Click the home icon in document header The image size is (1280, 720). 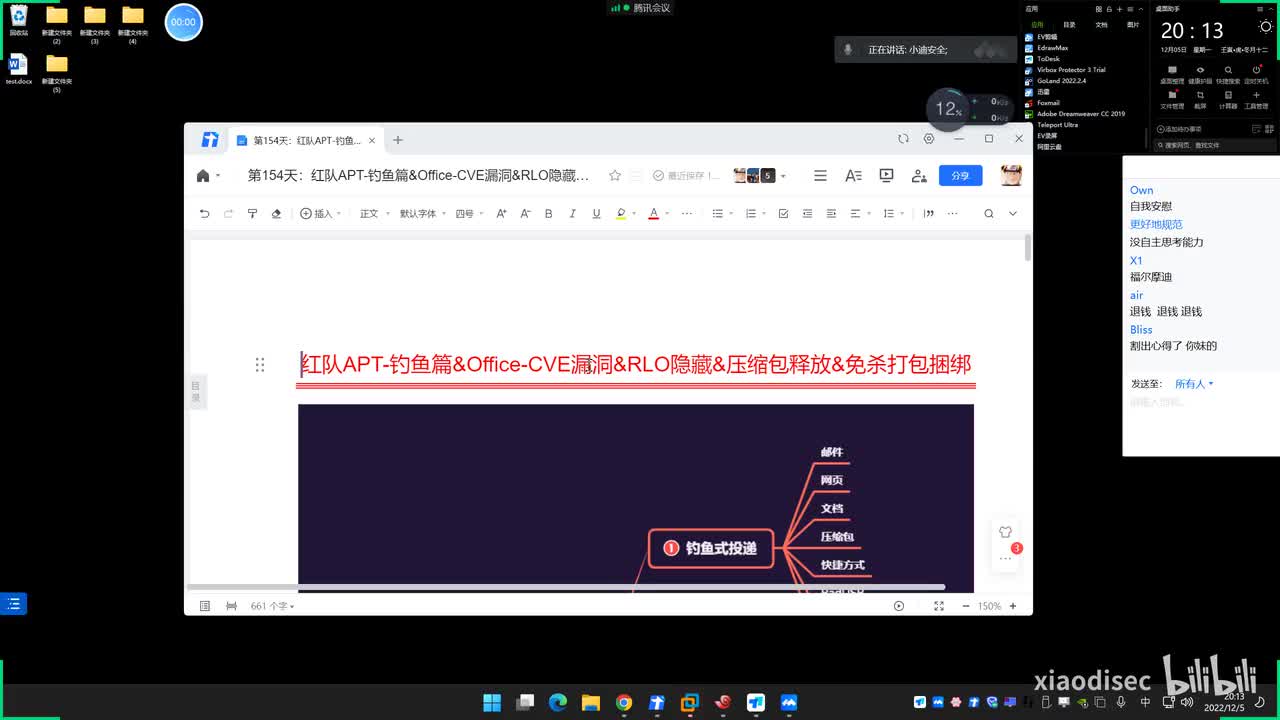pos(203,175)
